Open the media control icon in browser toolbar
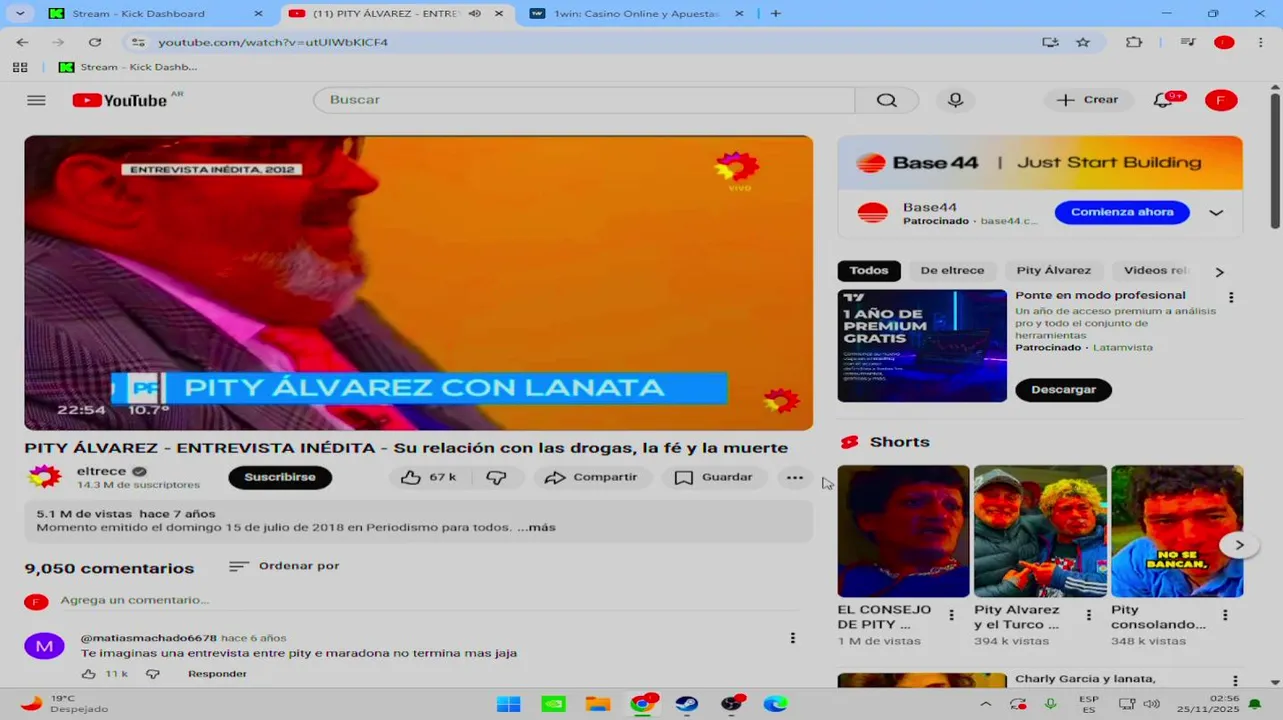Image resolution: width=1283 pixels, height=720 pixels. point(1188,42)
